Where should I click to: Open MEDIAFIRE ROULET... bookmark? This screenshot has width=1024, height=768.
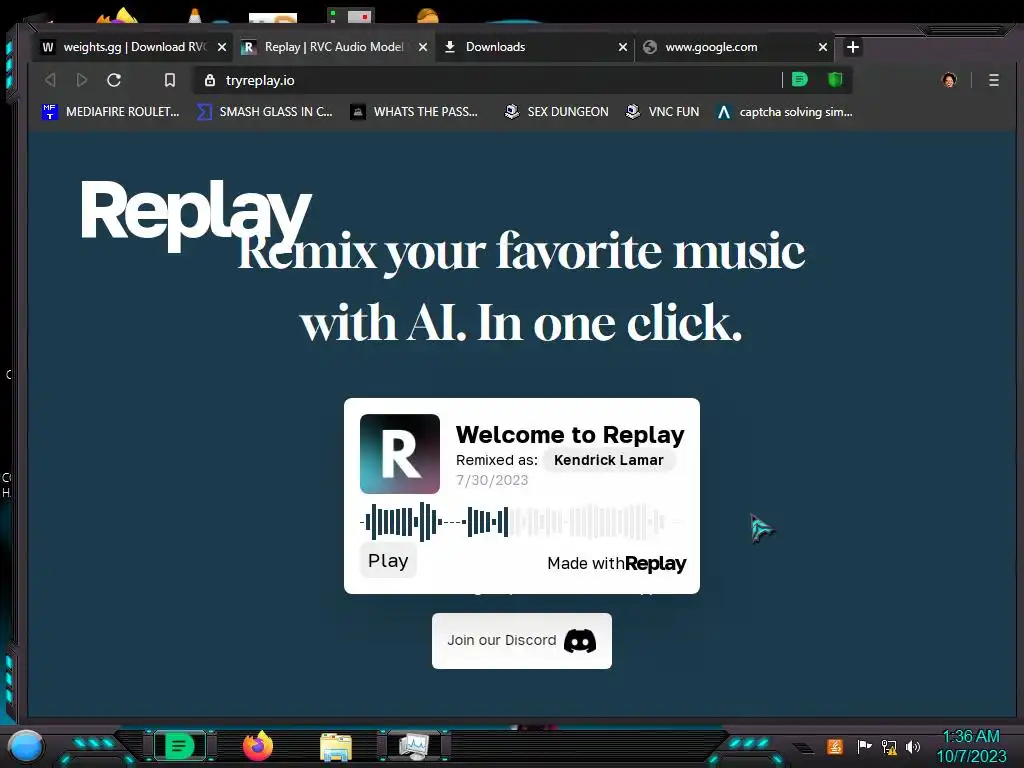point(110,112)
